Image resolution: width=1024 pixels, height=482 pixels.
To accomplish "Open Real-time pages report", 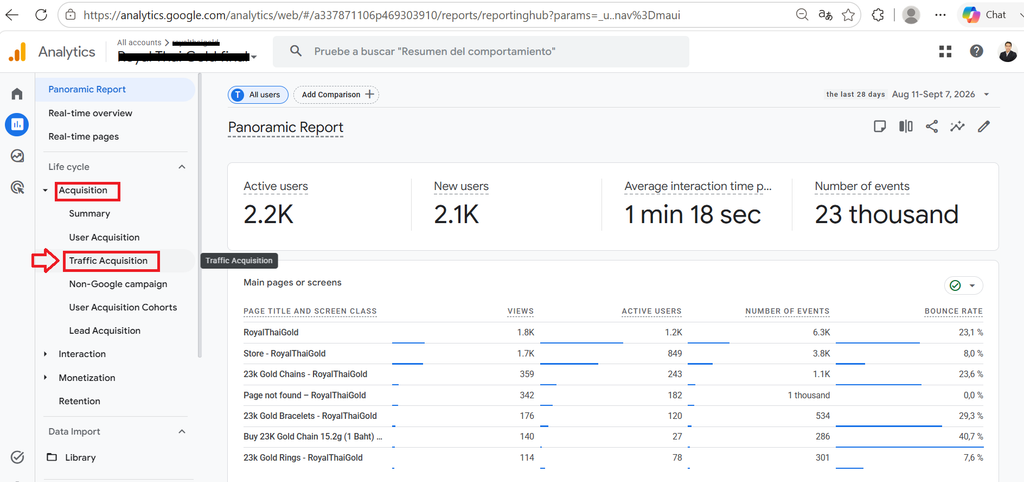I will click(x=84, y=137).
